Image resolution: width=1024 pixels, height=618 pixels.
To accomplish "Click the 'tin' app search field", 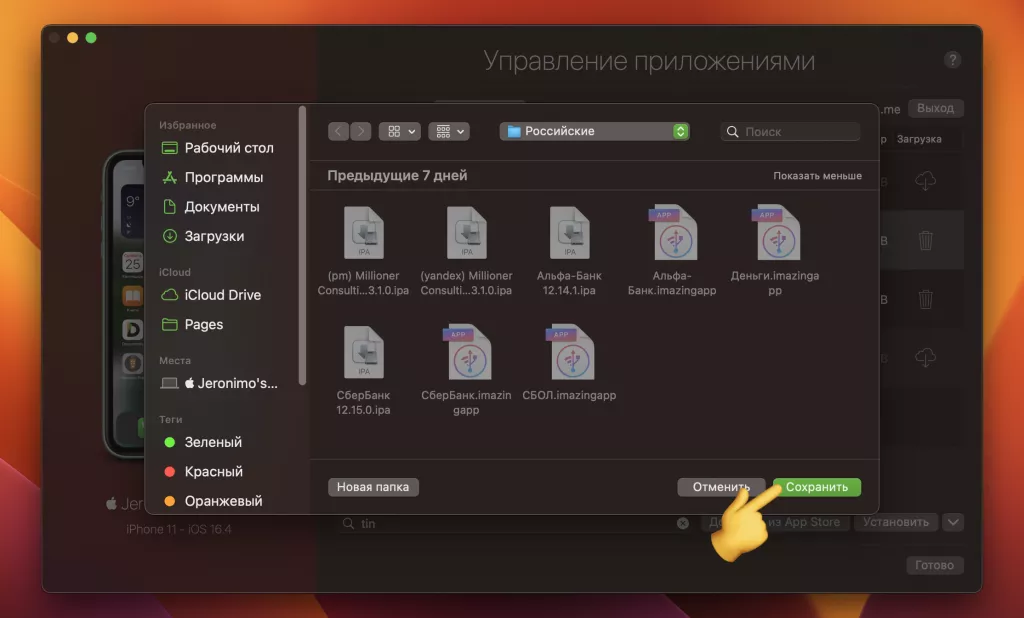I will click(x=516, y=523).
